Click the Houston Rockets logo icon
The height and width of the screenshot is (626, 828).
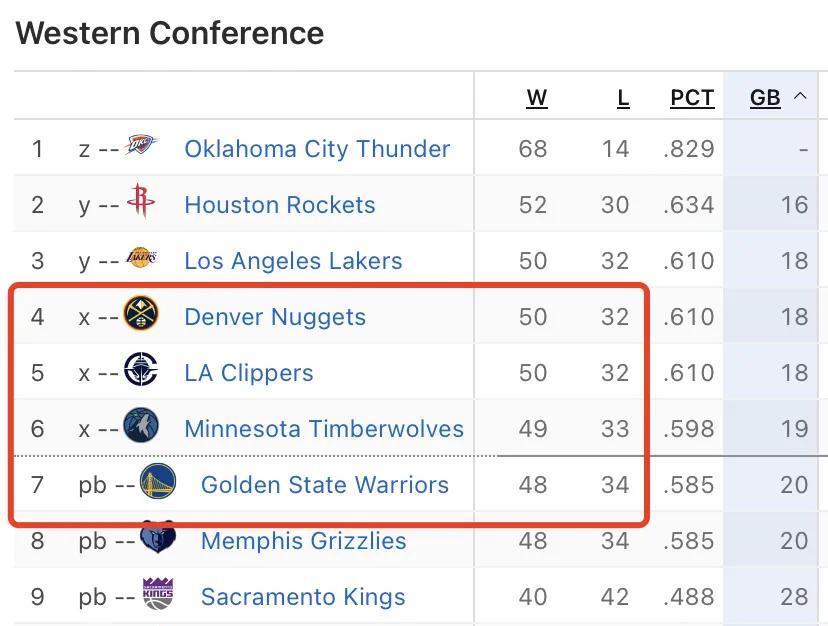point(141,202)
